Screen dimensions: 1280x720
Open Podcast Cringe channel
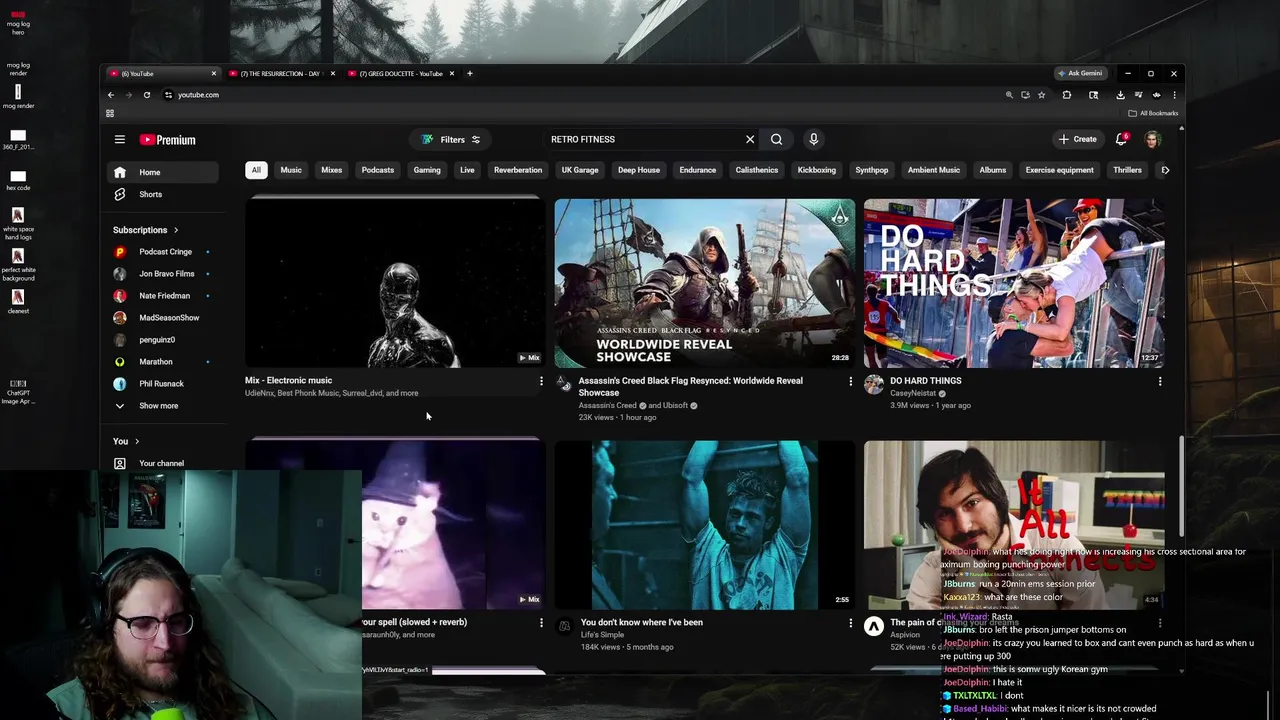[163, 252]
